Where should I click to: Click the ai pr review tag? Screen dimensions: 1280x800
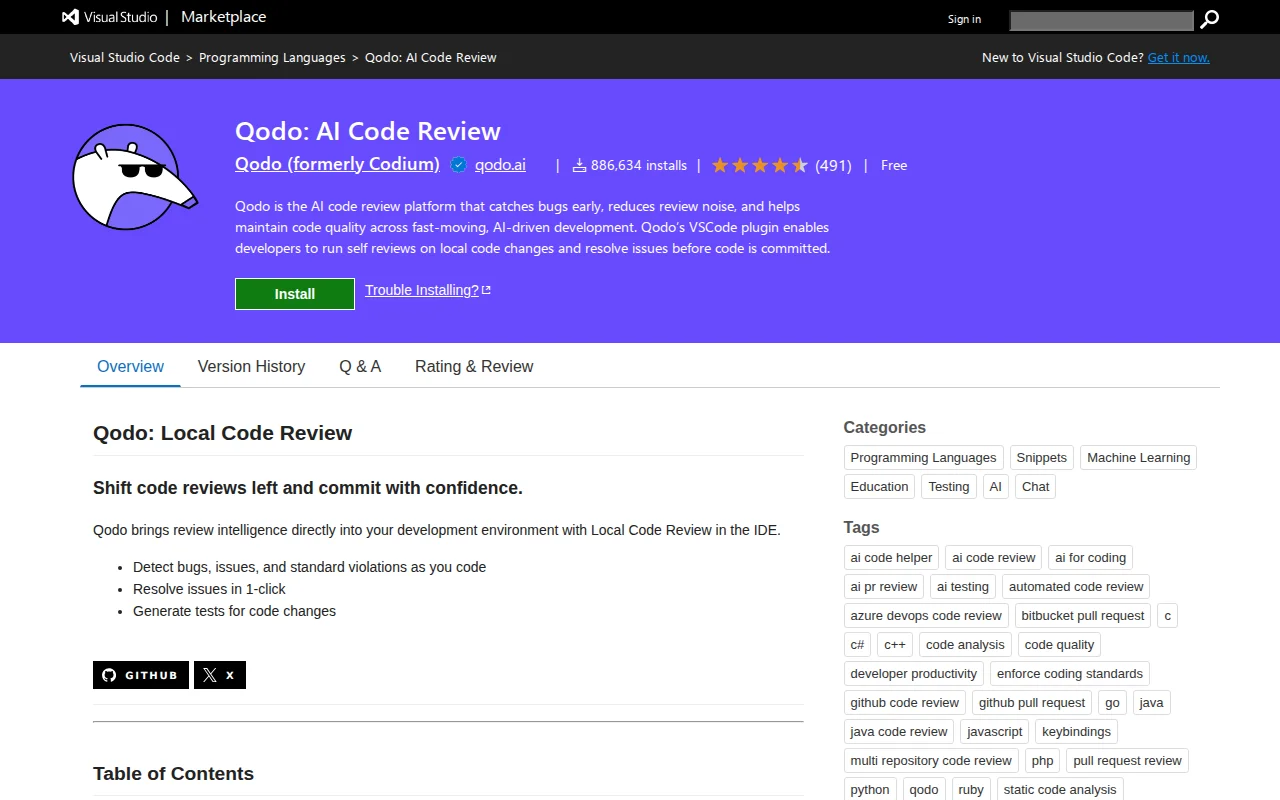click(884, 587)
